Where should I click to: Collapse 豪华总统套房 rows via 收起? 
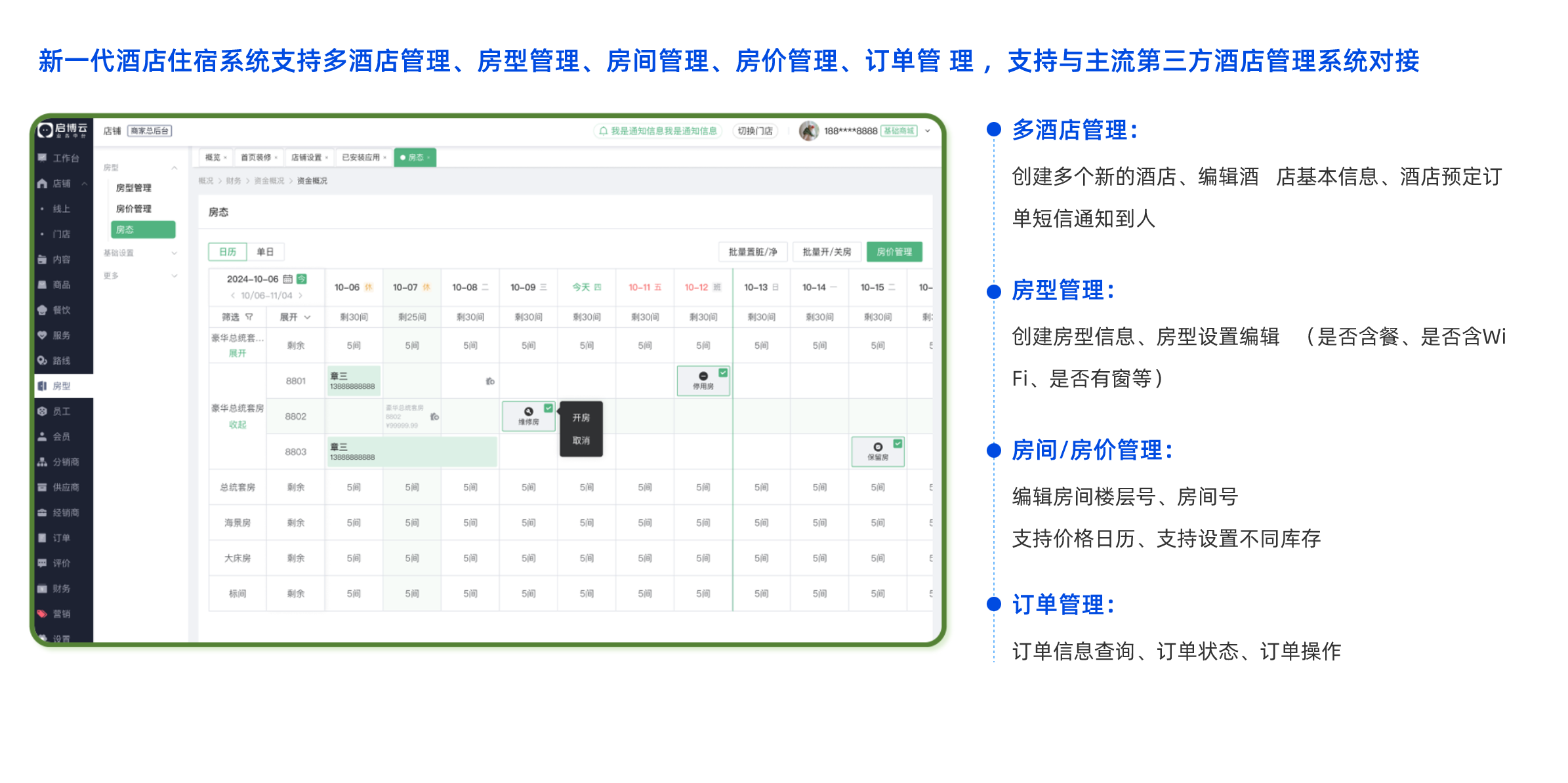pos(237,424)
